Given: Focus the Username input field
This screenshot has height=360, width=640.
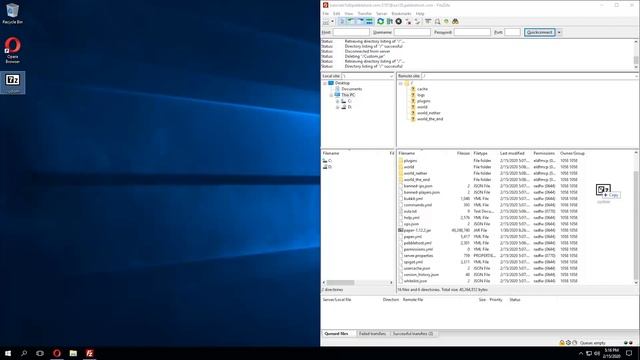Looking at the screenshot, I should 412,32.
